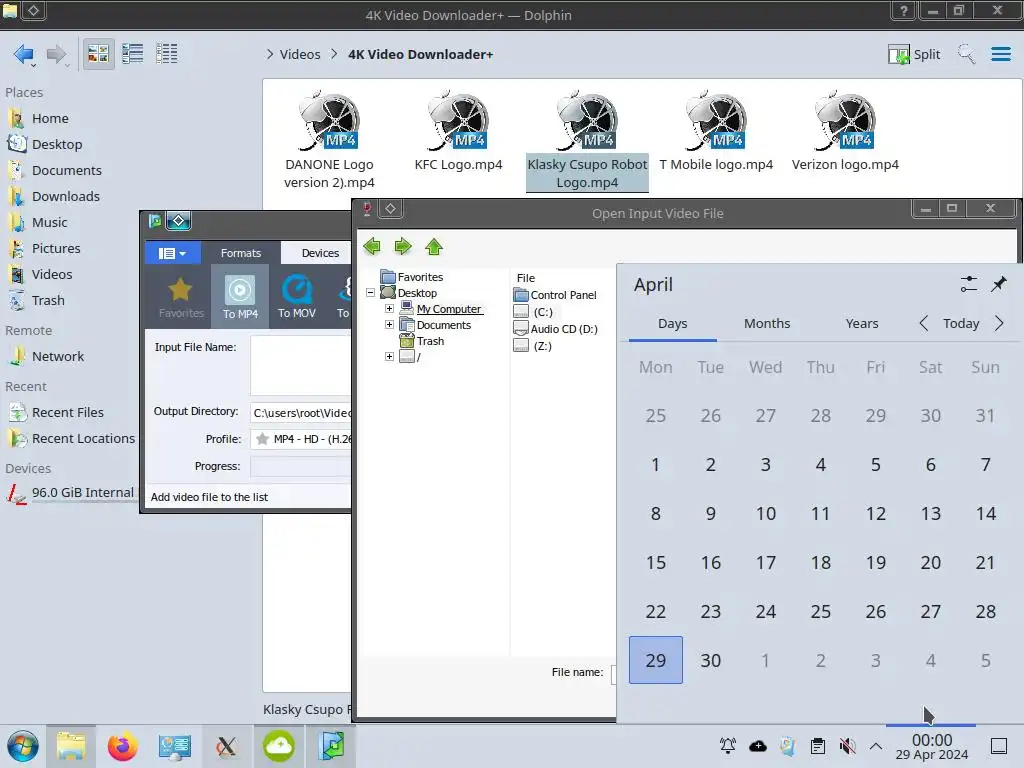This screenshot has height=768, width=1024.
Task: Open Home in Places sidebar
Action: (x=50, y=118)
